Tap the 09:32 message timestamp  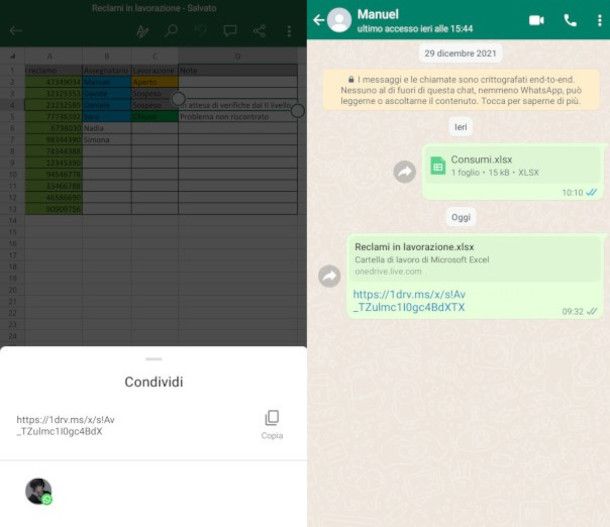click(x=573, y=312)
